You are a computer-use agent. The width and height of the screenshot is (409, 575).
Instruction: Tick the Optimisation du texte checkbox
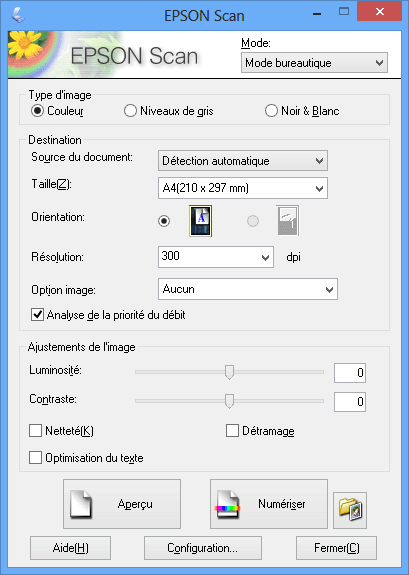click(35, 458)
